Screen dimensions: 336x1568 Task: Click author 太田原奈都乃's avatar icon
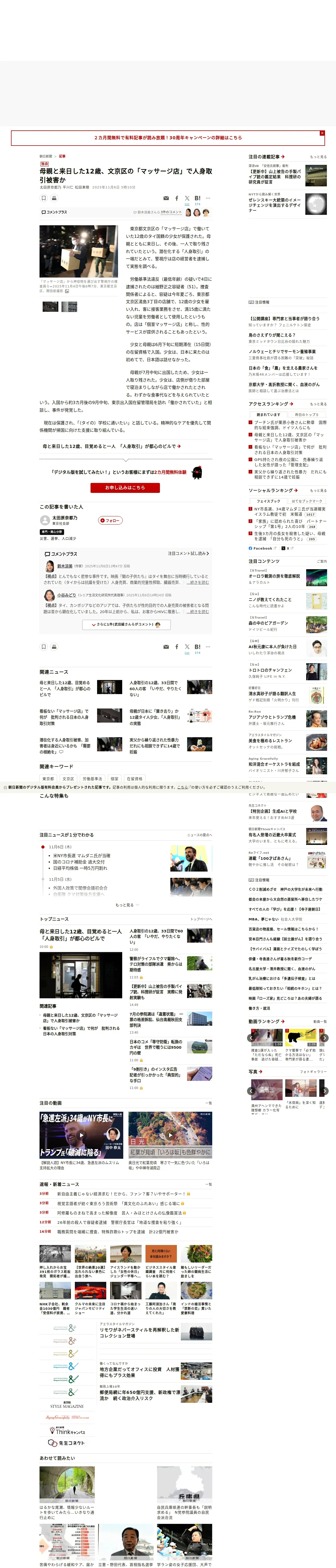(x=44, y=520)
